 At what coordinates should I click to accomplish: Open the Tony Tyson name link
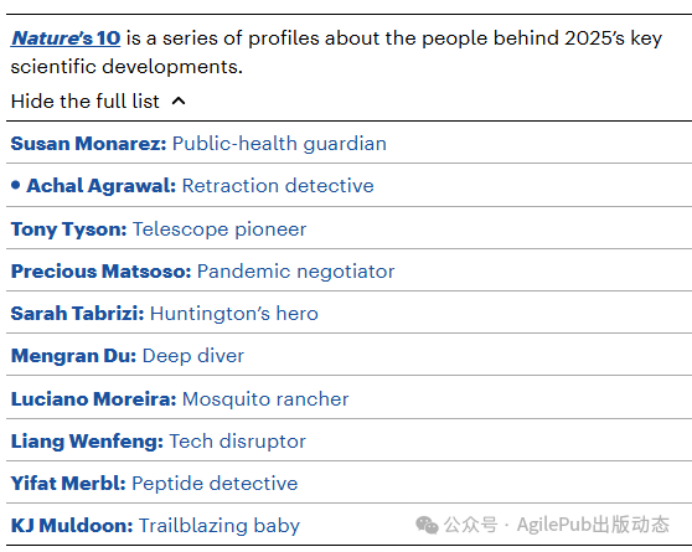tap(69, 229)
